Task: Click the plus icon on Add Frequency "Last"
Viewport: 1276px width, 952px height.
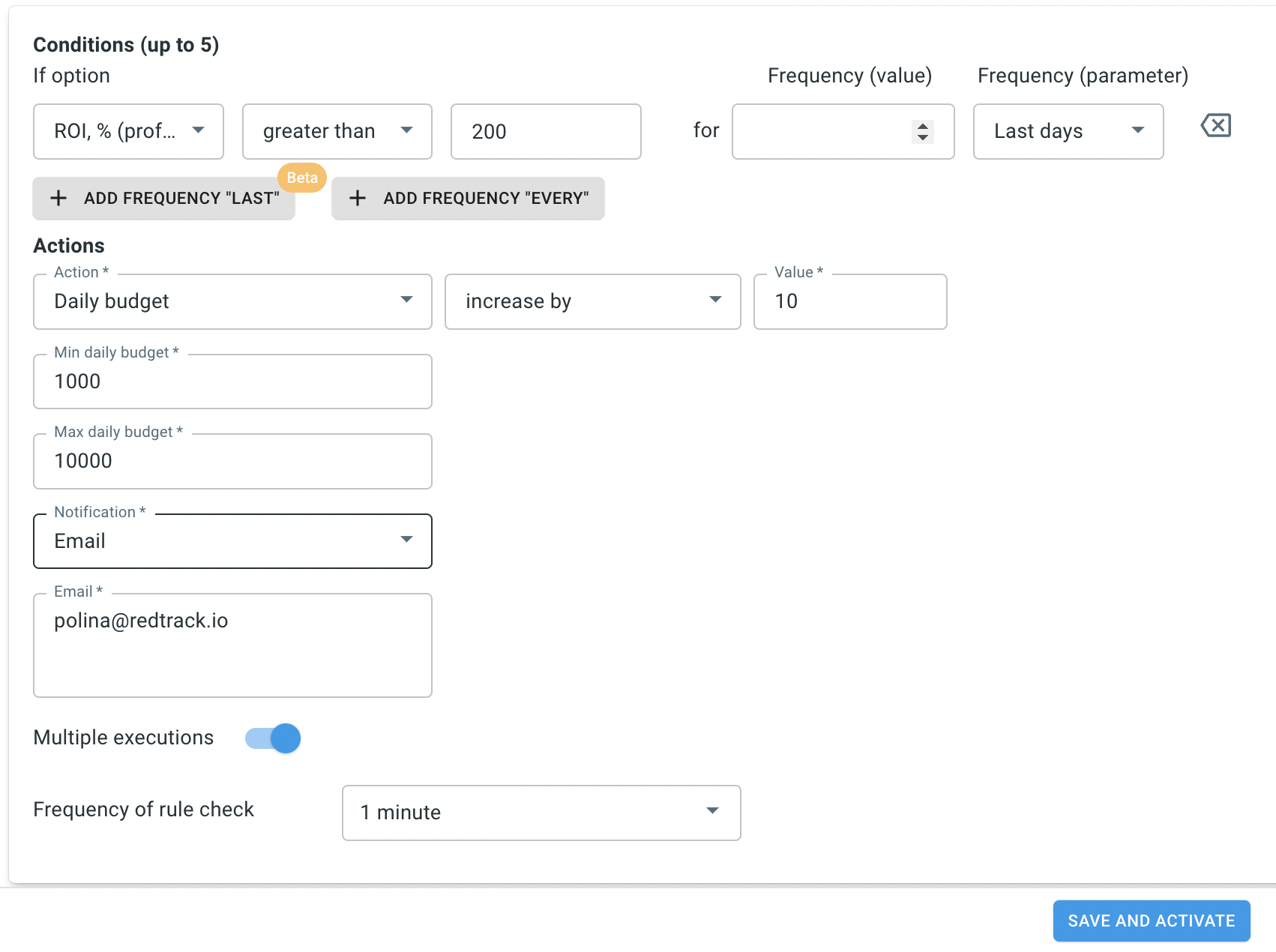Action: coord(58,198)
